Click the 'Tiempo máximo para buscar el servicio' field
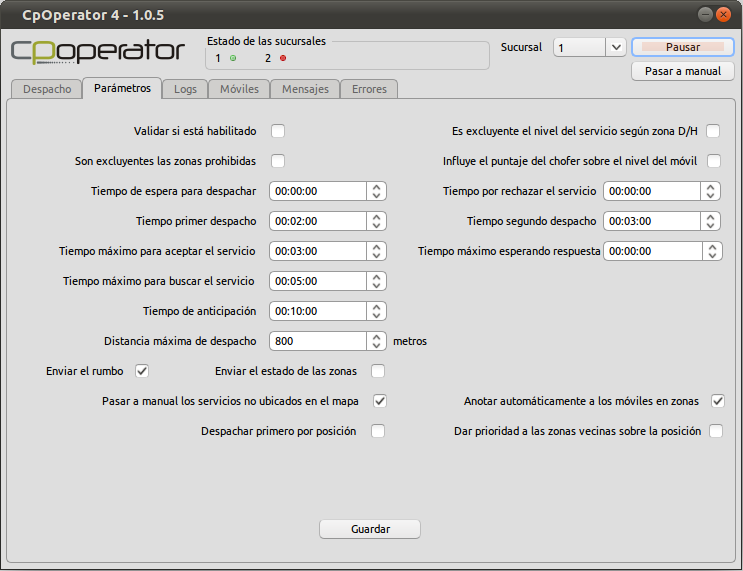Viewport: 743px width, 571px height. (x=318, y=281)
